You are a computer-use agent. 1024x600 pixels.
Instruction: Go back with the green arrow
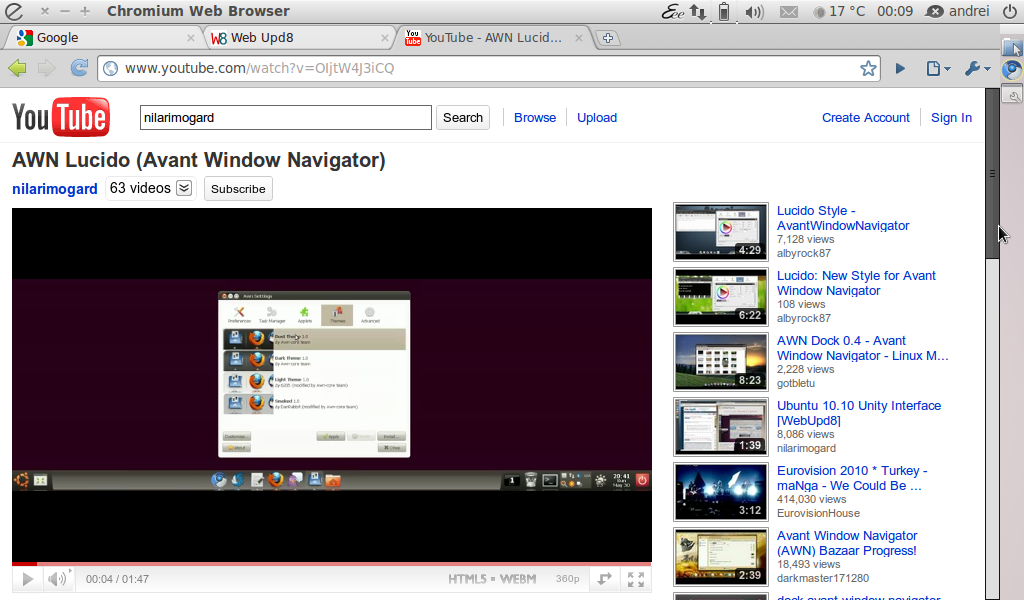(x=18, y=68)
